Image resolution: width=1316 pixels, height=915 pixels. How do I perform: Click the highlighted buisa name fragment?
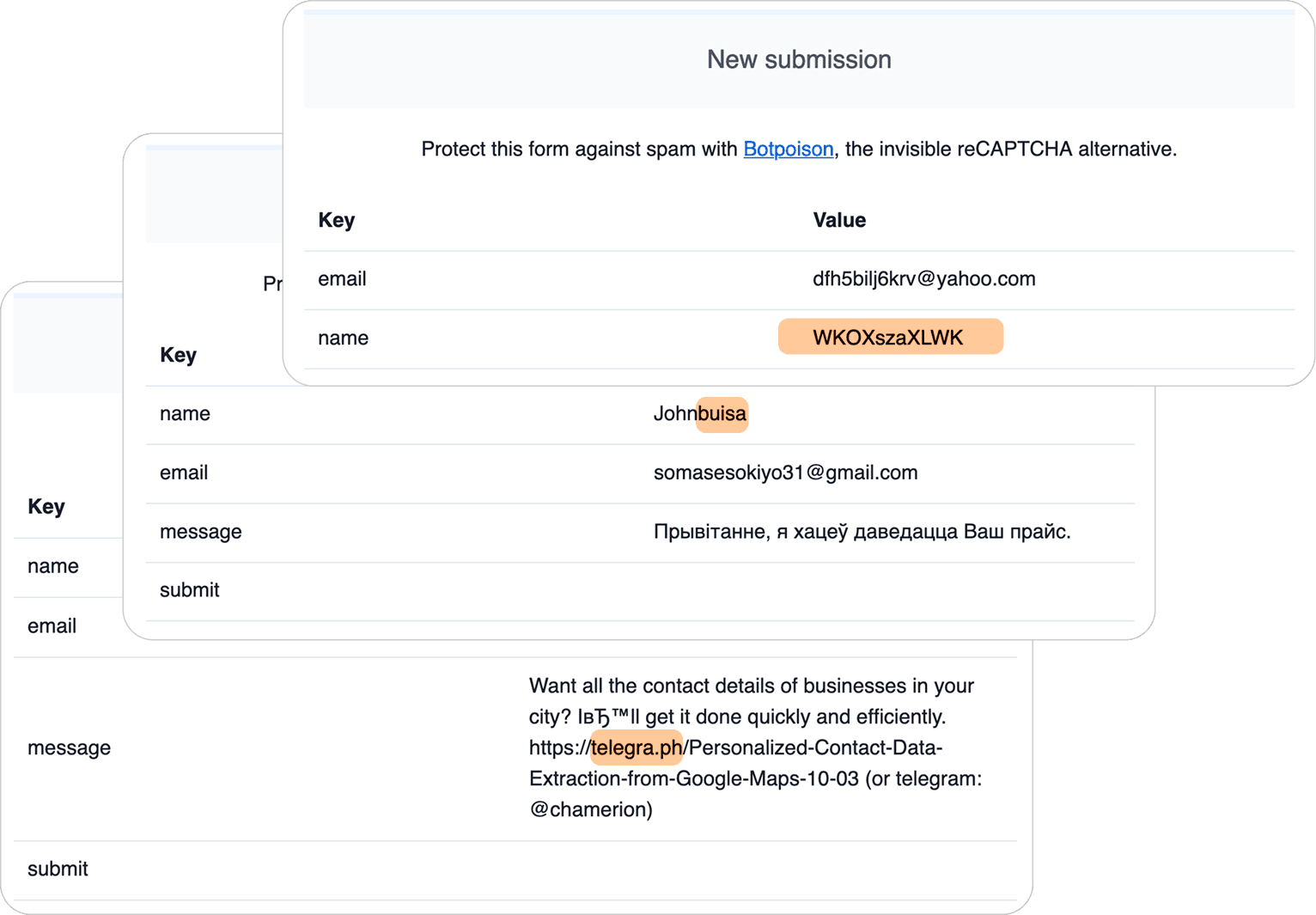pyautogui.click(x=722, y=414)
